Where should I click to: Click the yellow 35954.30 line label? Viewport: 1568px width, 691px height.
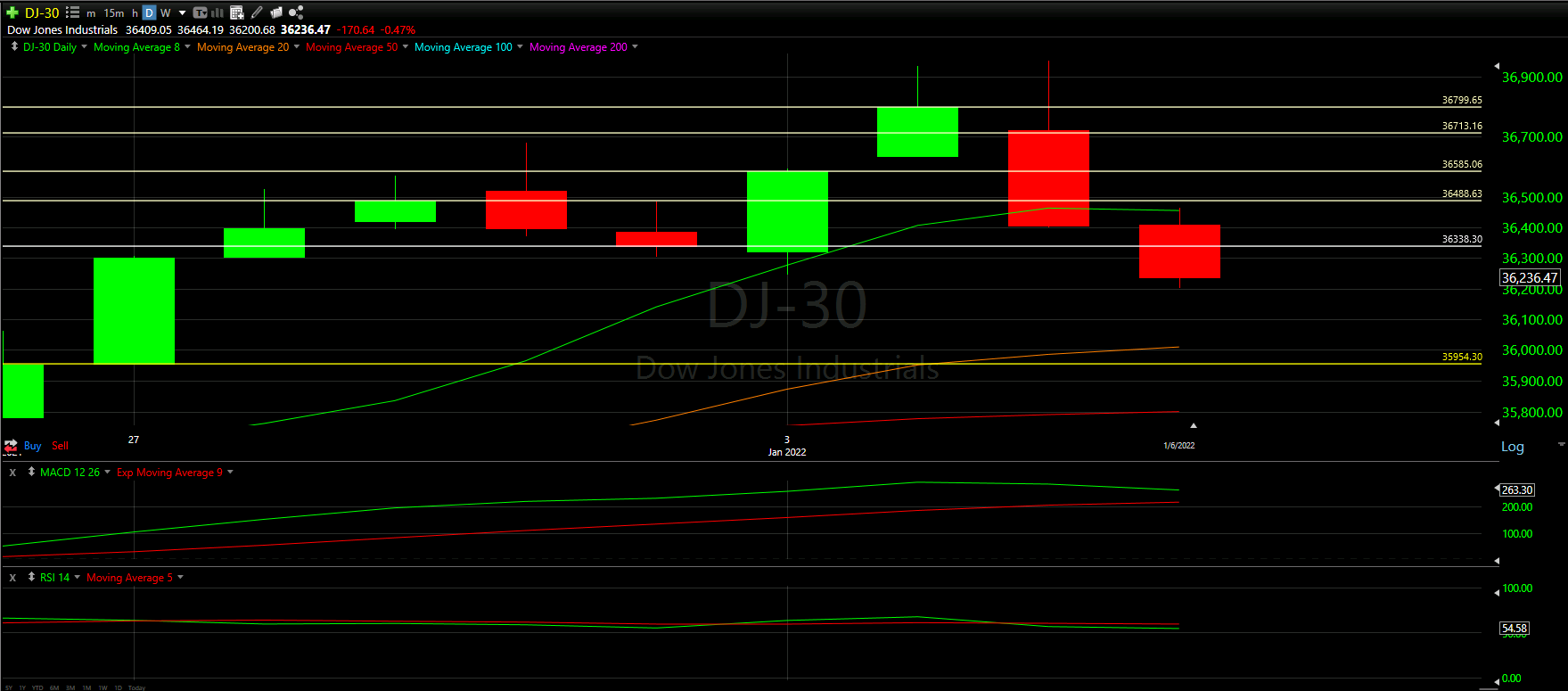1462,357
